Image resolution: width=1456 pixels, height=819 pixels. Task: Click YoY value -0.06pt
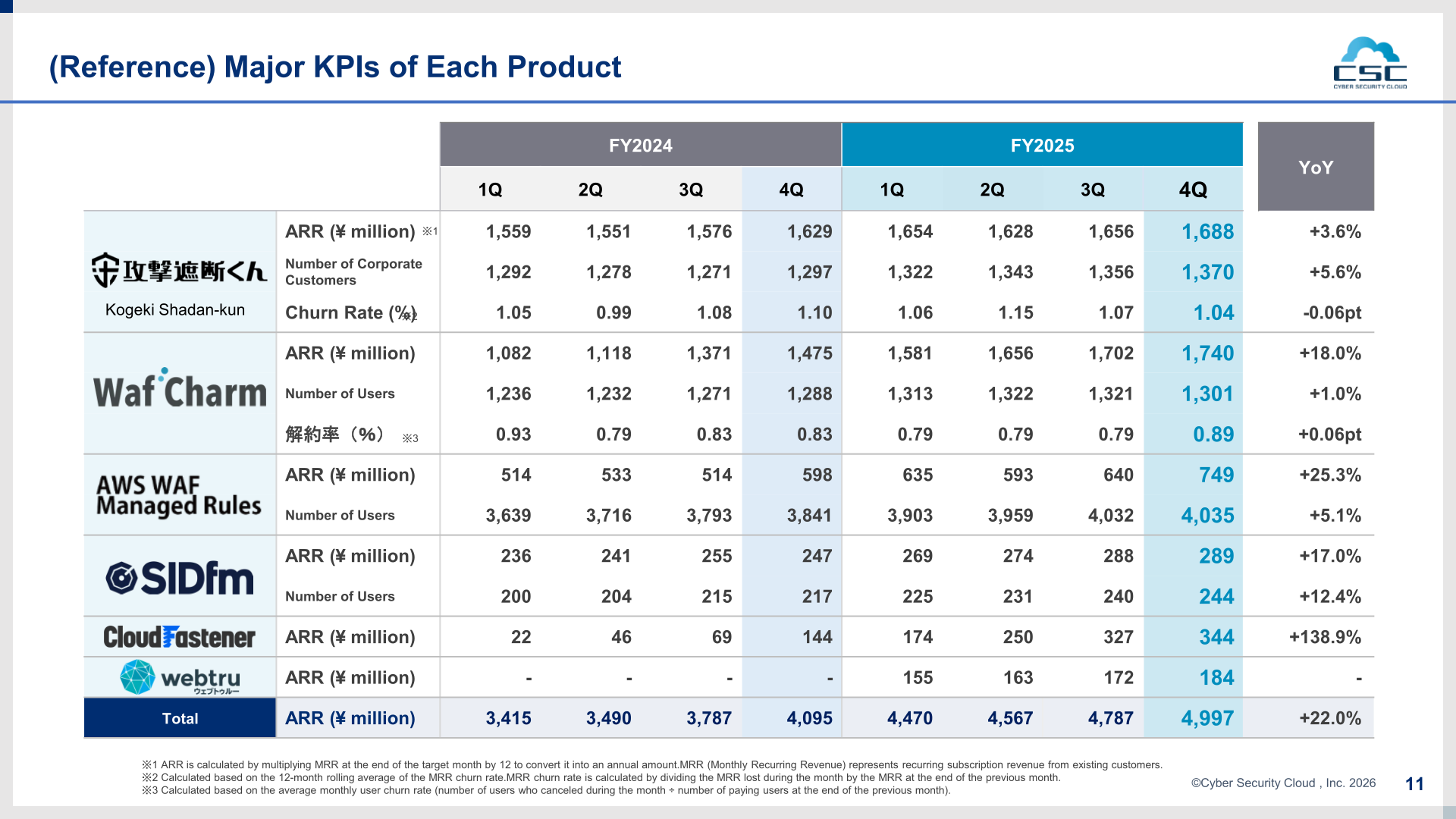(1332, 312)
